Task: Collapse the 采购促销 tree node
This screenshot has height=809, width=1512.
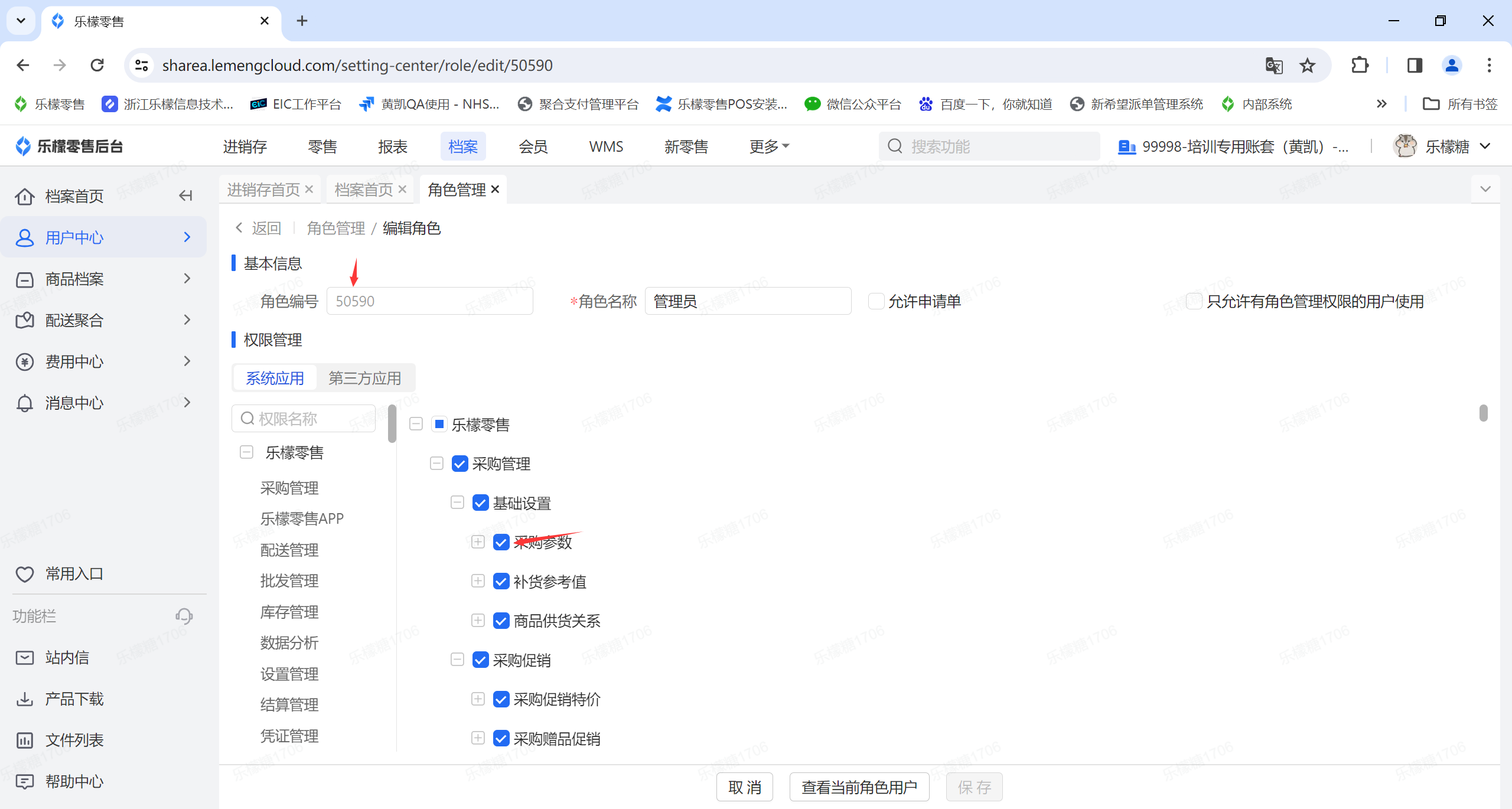Action: [x=458, y=660]
